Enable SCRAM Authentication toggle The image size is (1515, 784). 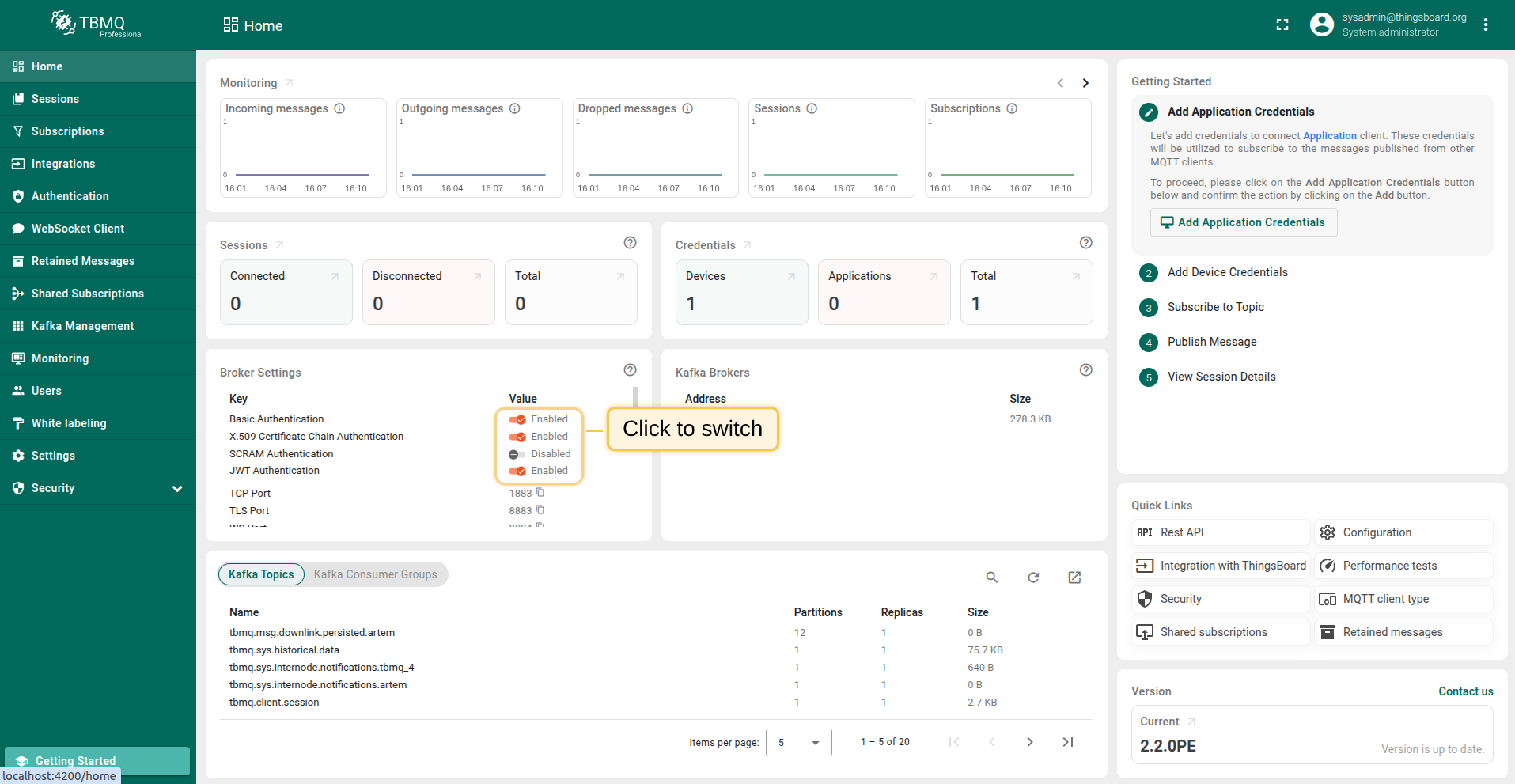pos(517,454)
